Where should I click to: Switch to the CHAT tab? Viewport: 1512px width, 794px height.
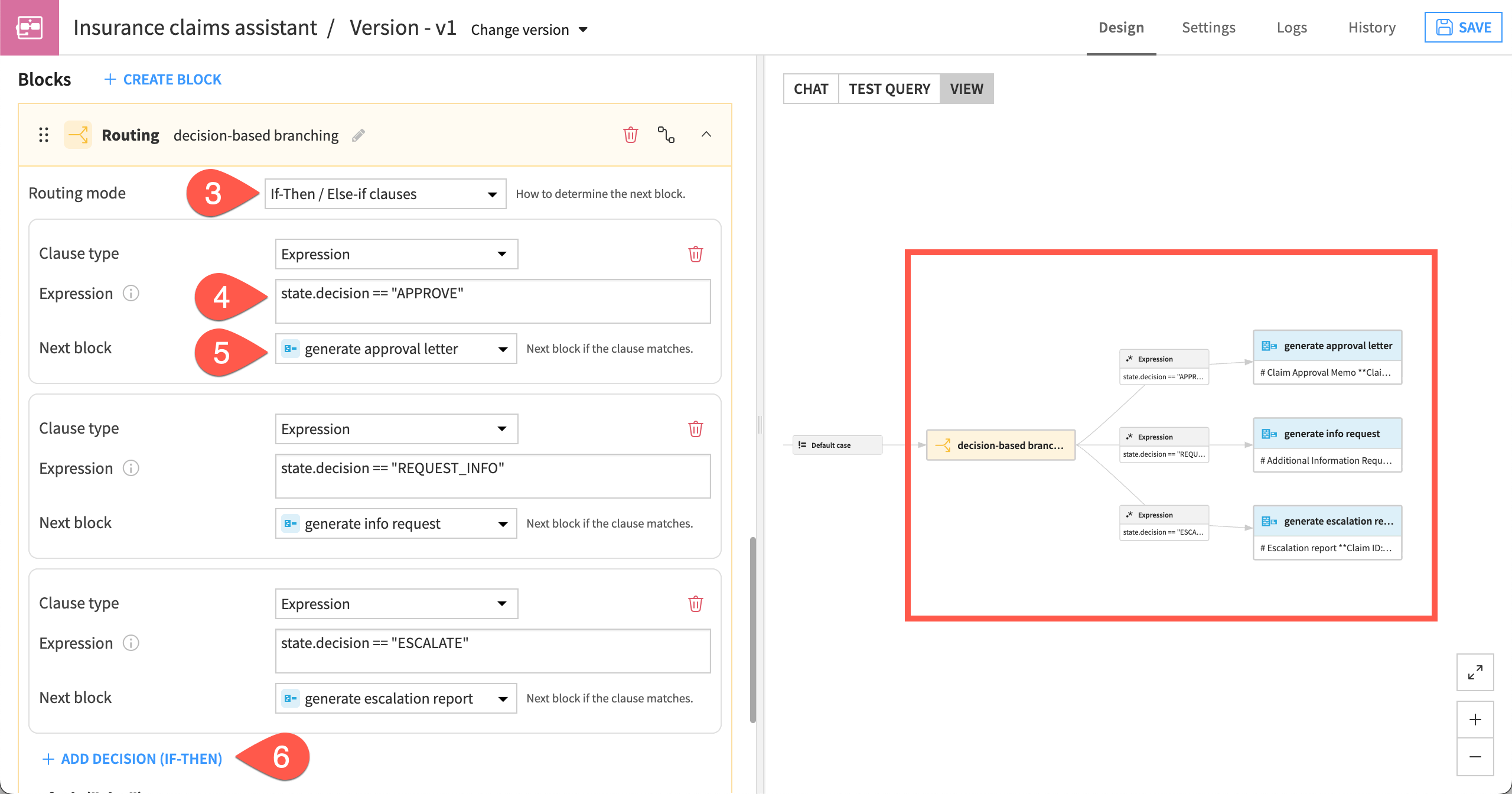click(811, 89)
